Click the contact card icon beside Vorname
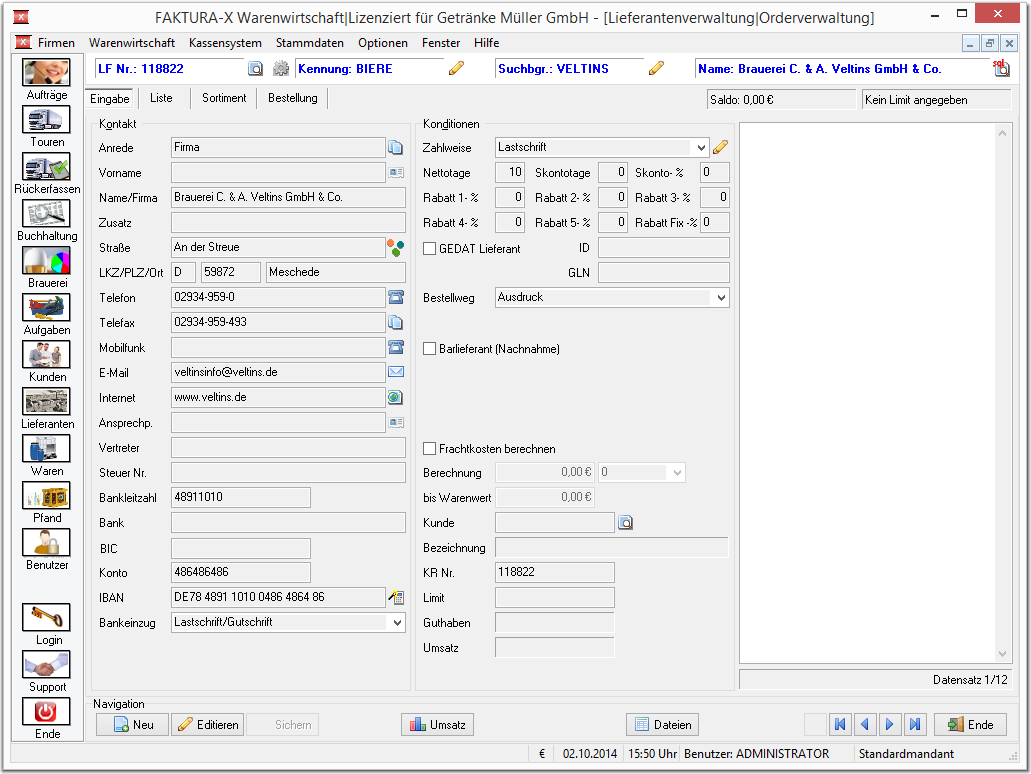This screenshot has height=774, width=1031. tap(396, 172)
